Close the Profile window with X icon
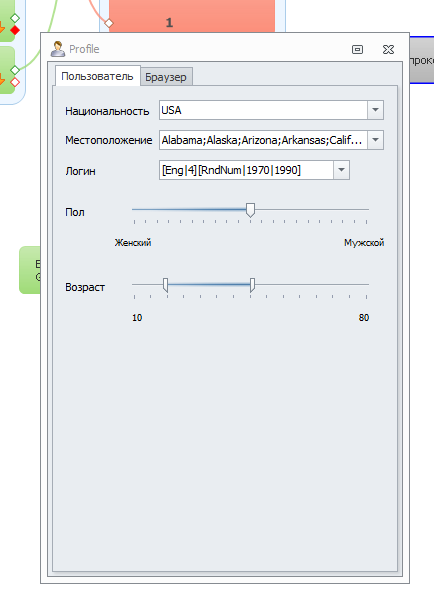 point(388,50)
